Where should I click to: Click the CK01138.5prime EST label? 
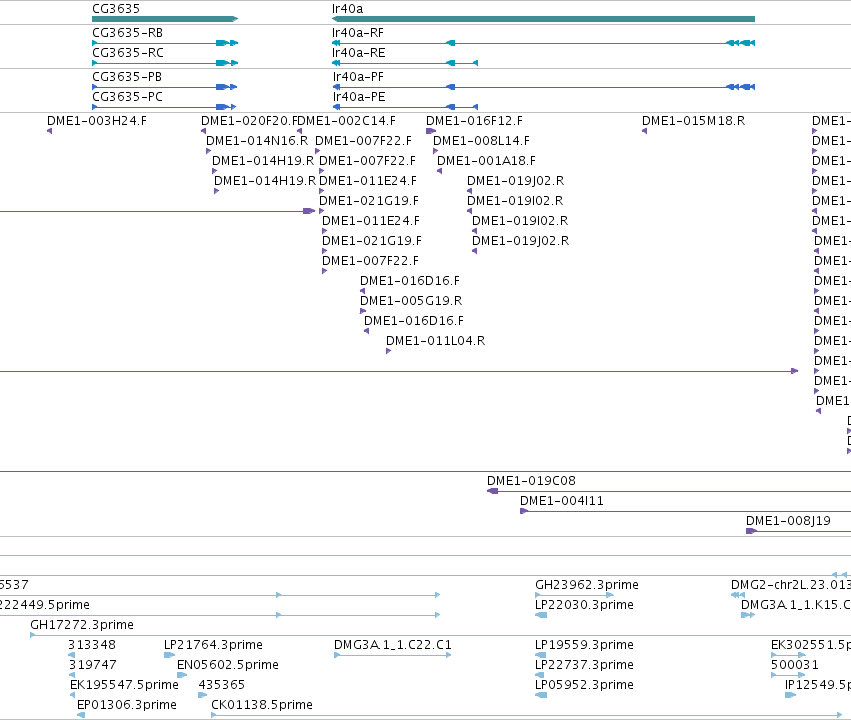(262, 705)
